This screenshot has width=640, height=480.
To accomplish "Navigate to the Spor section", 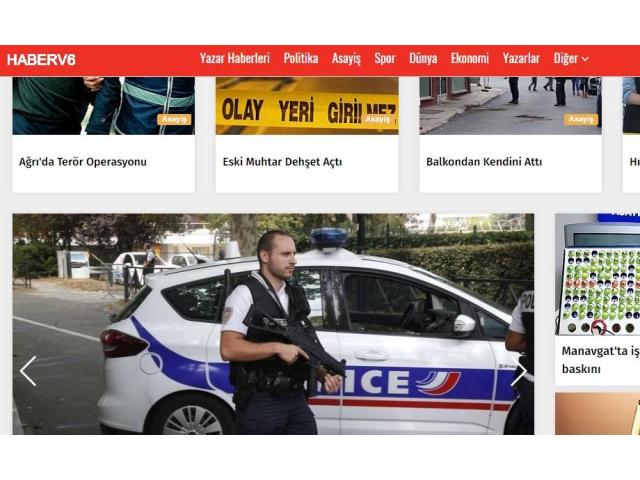I will [385, 59].
